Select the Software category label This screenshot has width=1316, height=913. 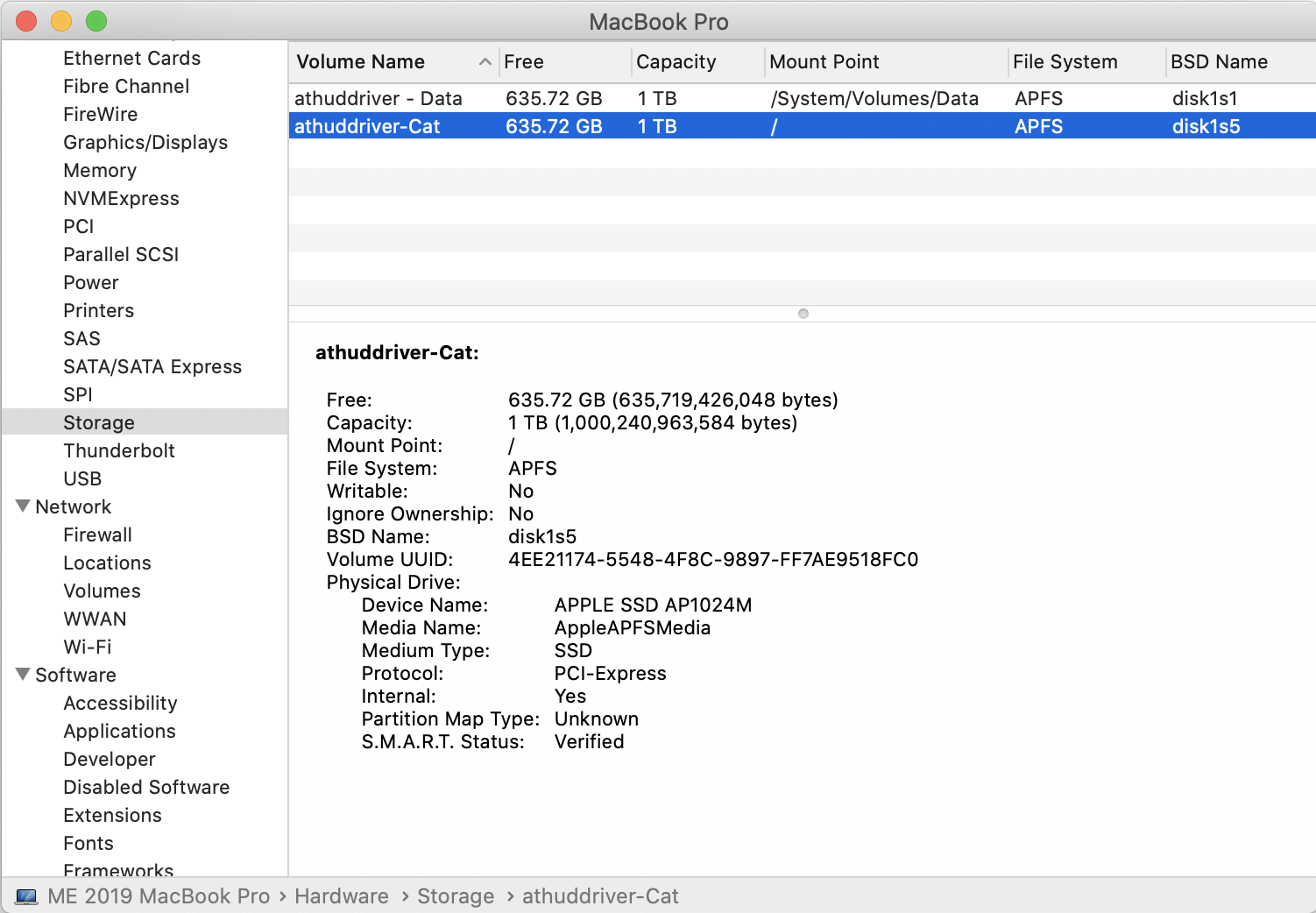click(x=75, y=675)
